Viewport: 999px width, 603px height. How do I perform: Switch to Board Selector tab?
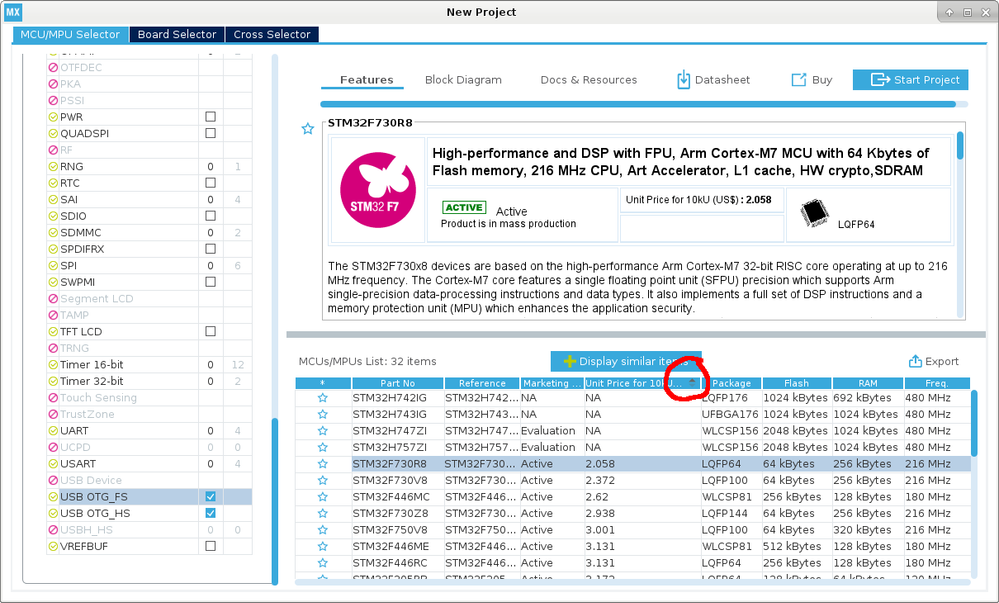point(177,34)
